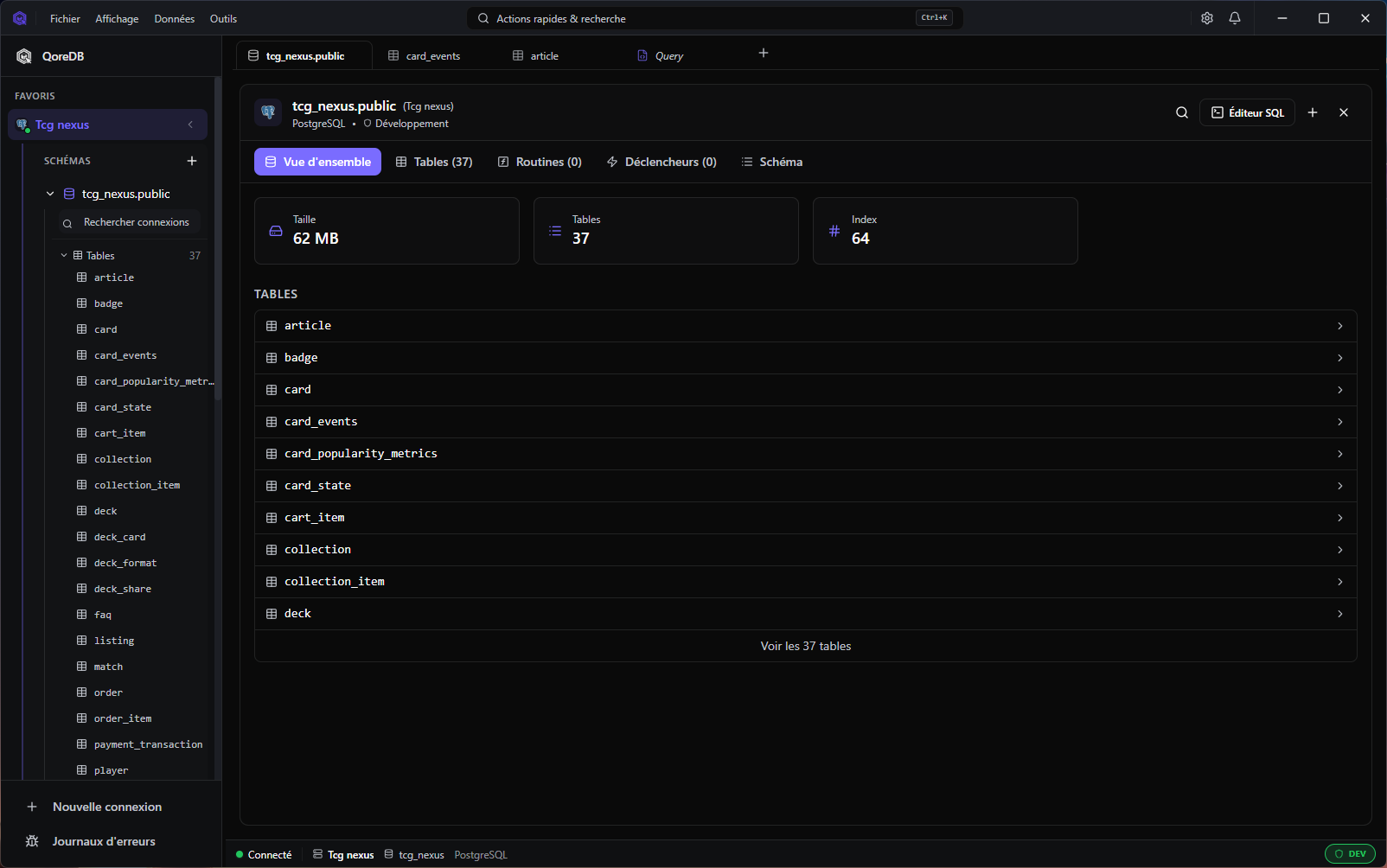Screen dimensions: 1387x868
Task: Expand the card_popularity_metrics row chevron
Action: coord(1340,454)
